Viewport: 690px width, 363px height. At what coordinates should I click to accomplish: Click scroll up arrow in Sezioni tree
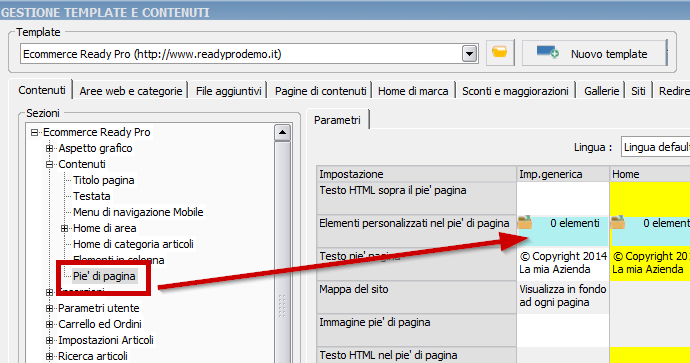coord(283,132)
